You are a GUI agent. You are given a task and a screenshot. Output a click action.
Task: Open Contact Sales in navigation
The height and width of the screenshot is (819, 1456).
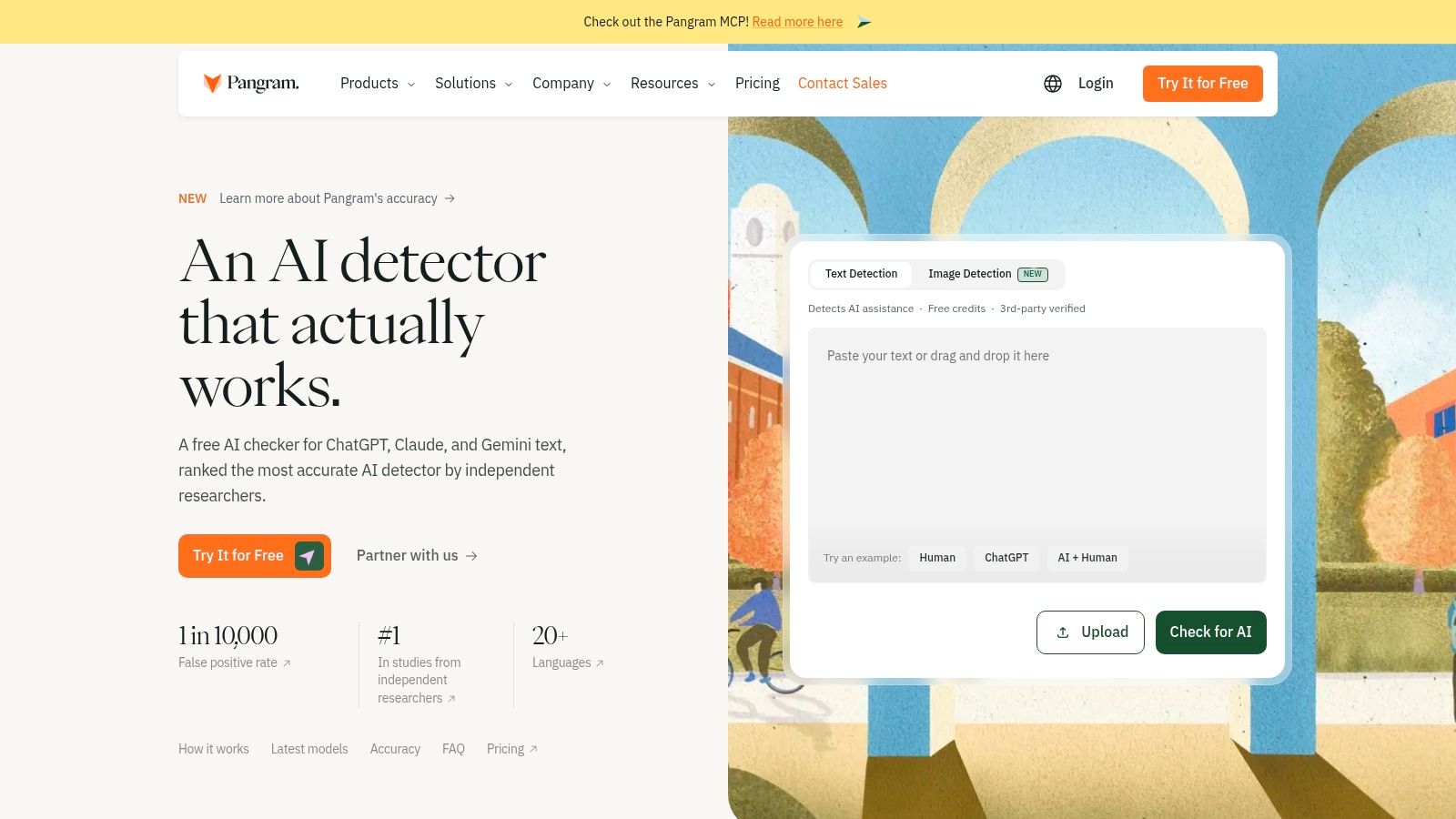pos(843,84)
